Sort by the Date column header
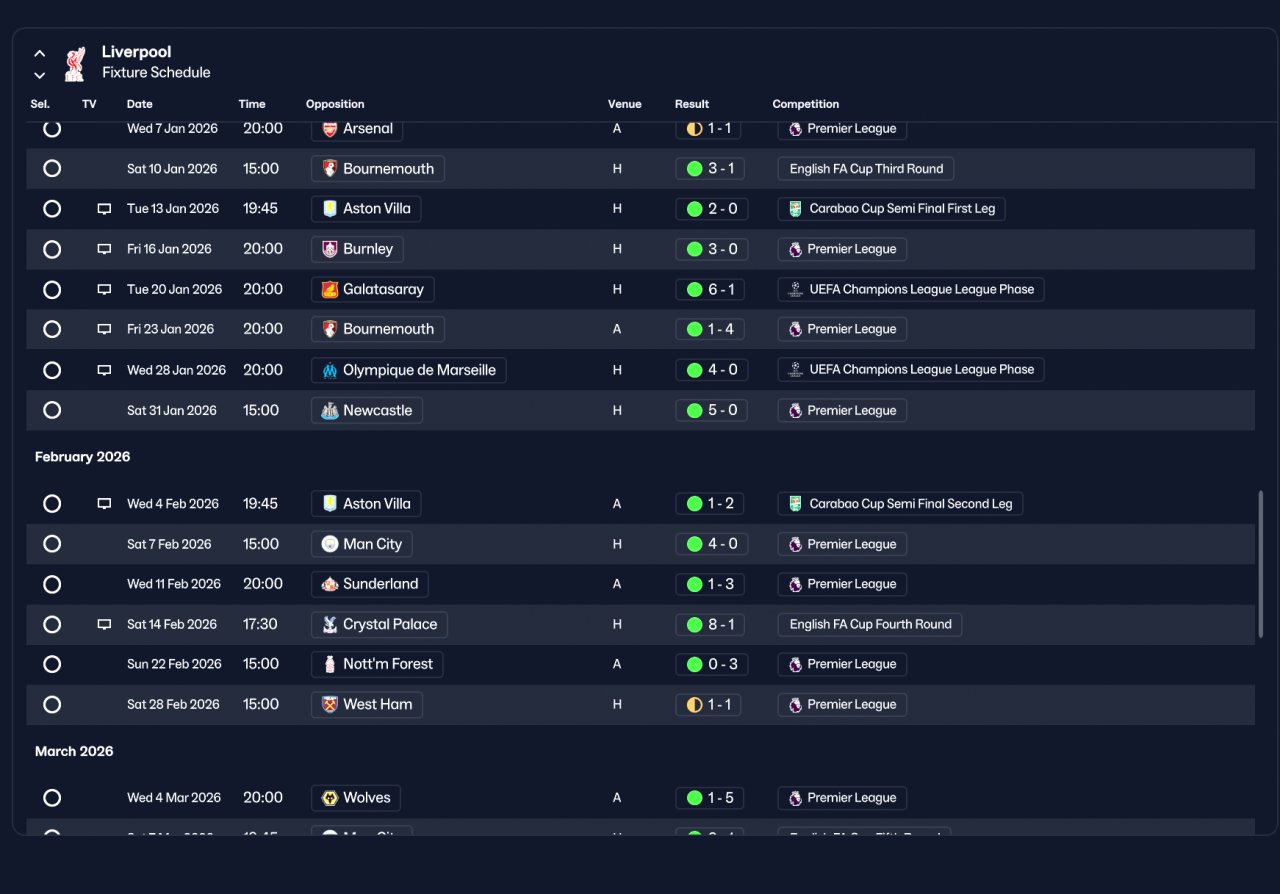1280x894 pixels. [x=139, y=104]
